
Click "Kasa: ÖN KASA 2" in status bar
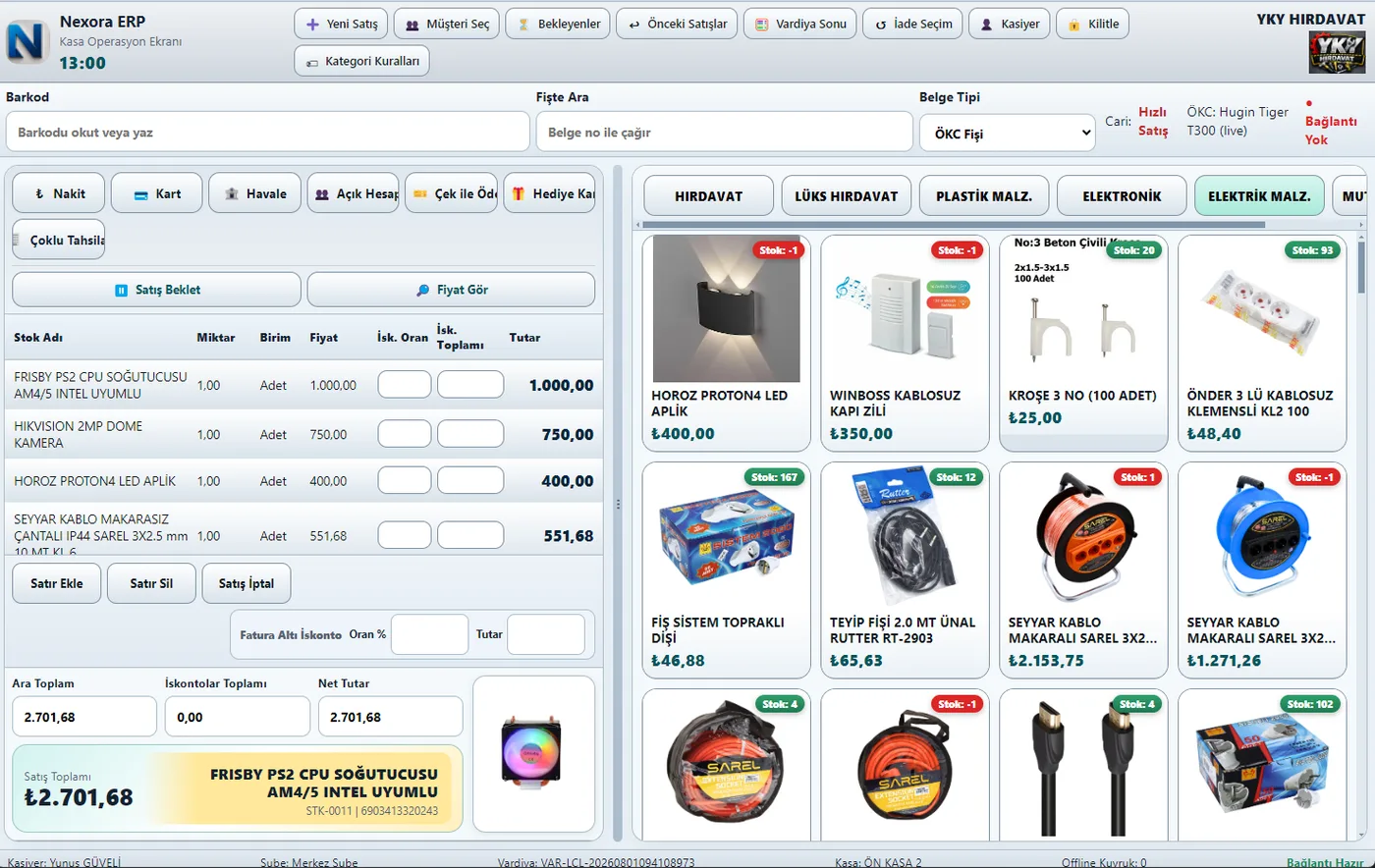(878, 862)
